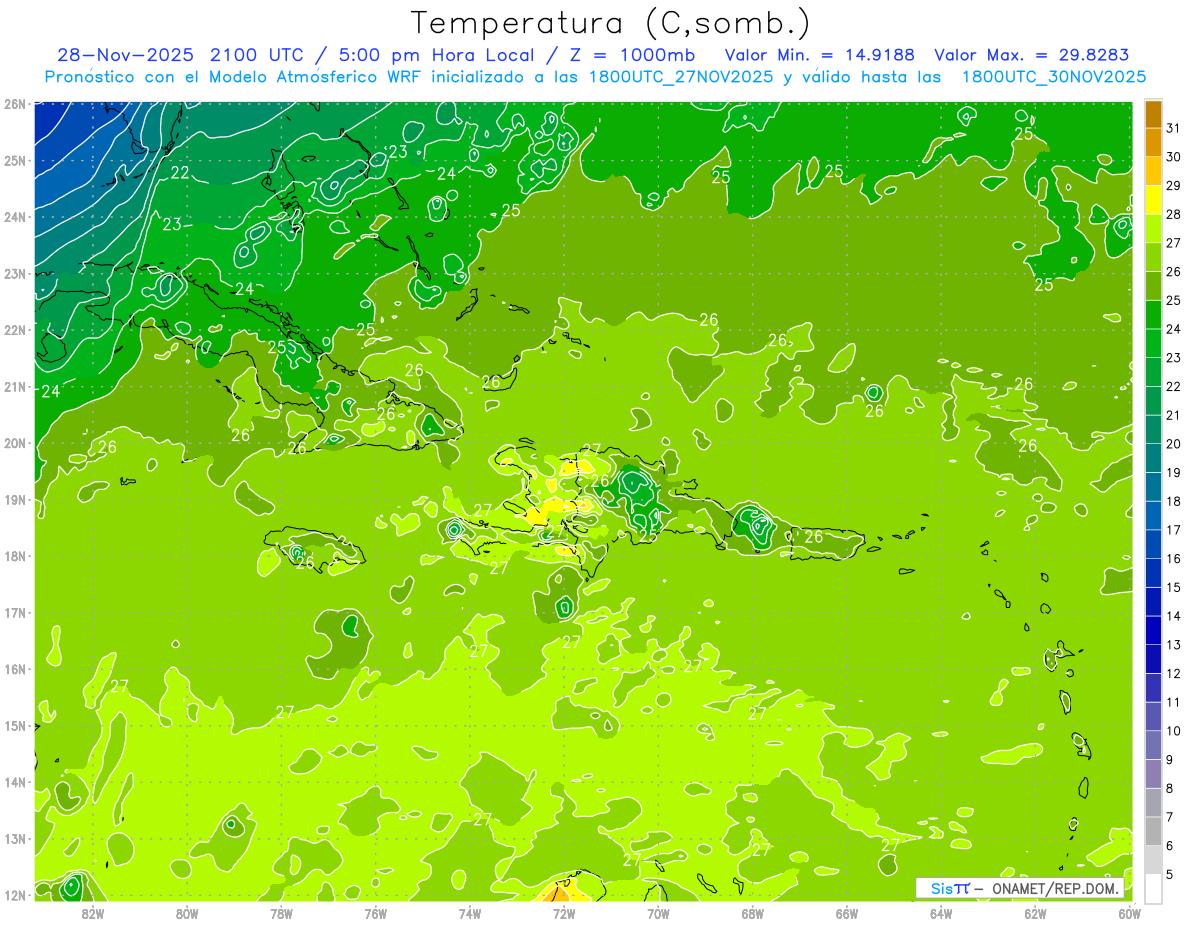The width and height of the screenshot is (1200, 927).
Task: Pick the yellow legend swatch between 28 and 29
Action: click(1153, 200)
